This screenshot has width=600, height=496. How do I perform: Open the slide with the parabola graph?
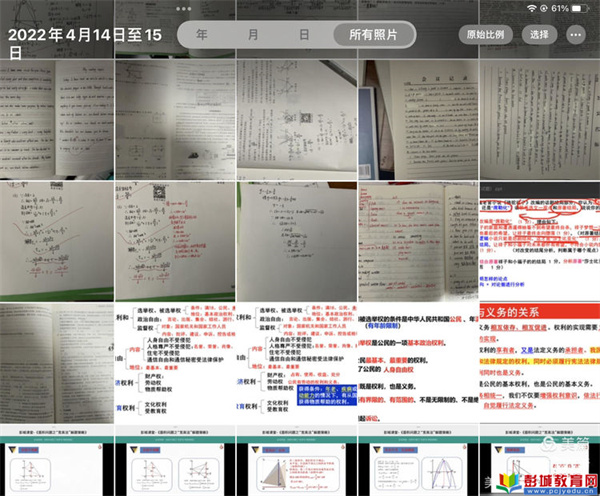coord(418,460)
